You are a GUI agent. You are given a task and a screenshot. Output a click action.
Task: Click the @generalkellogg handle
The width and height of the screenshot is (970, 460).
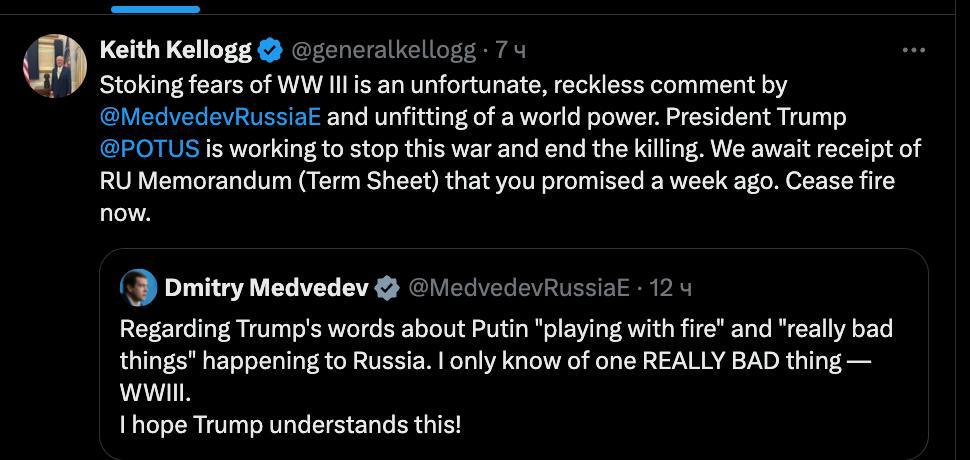point(383,50)
